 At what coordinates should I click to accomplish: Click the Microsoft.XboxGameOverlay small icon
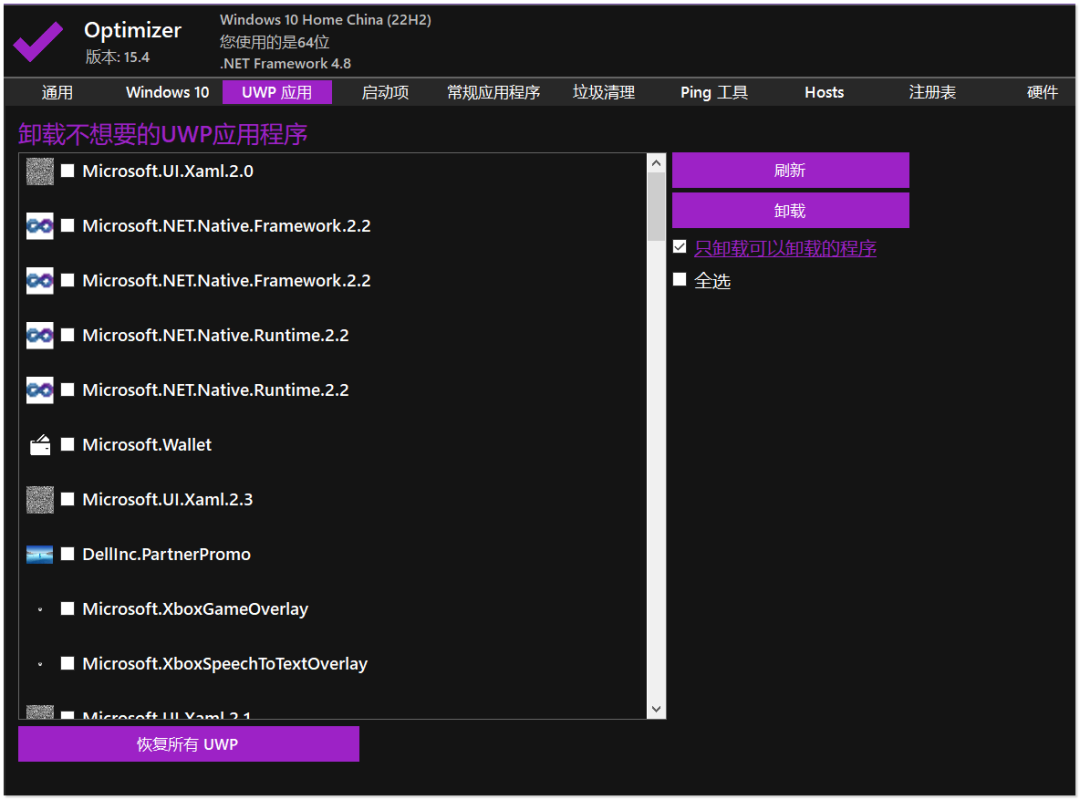click(x=40, y=609)
